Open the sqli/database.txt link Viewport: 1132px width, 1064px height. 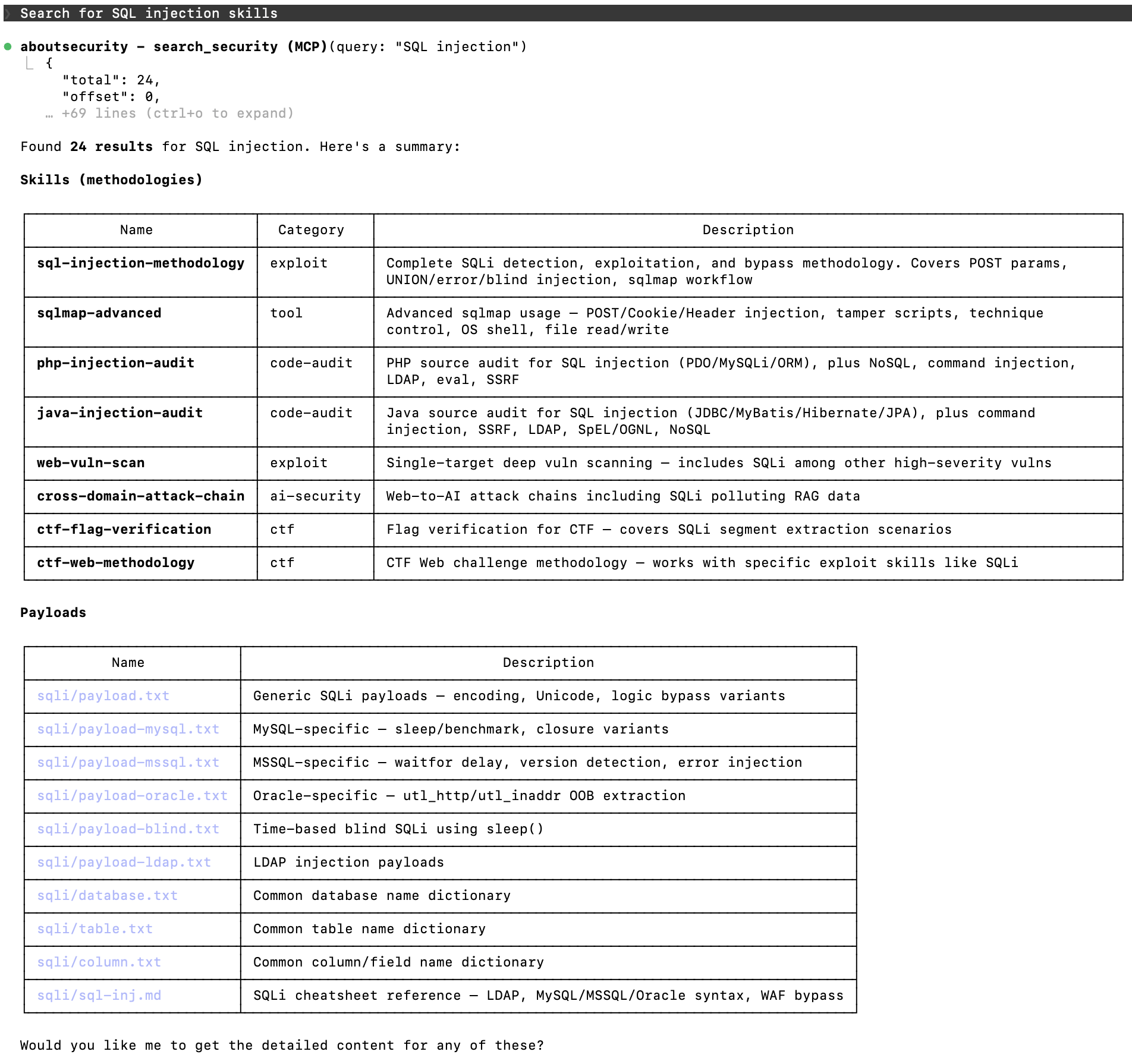(x=107, y=895)
